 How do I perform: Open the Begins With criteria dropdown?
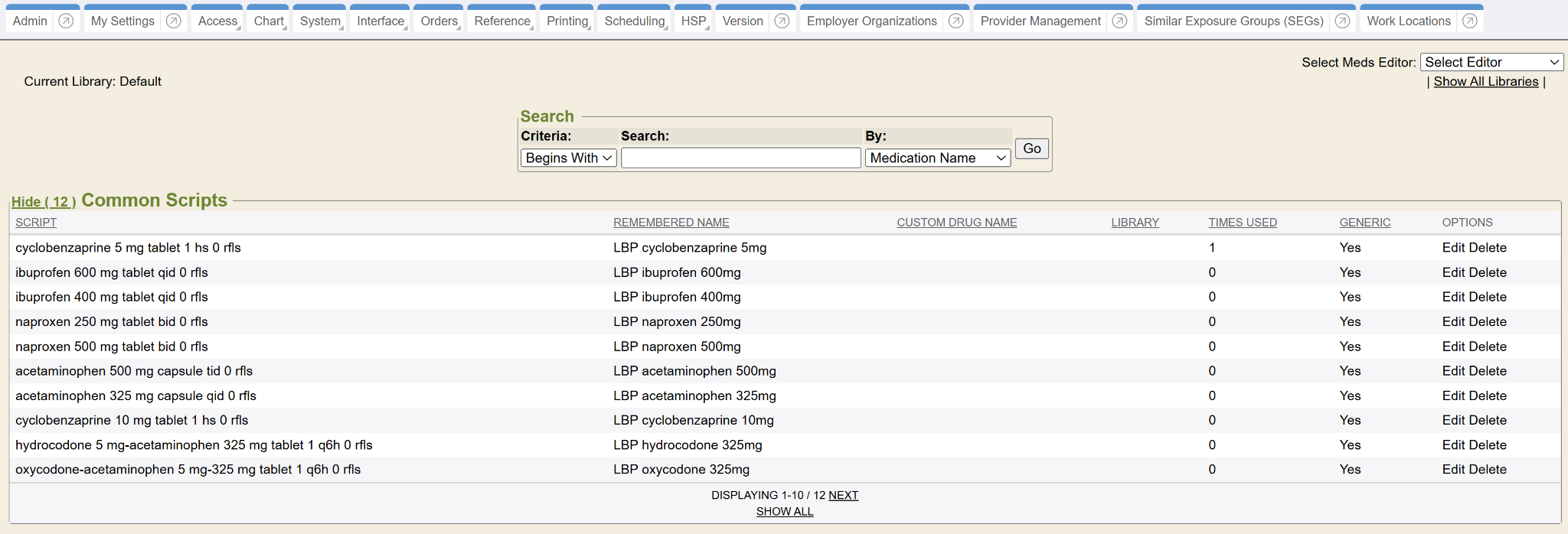(x=568, y=158)
